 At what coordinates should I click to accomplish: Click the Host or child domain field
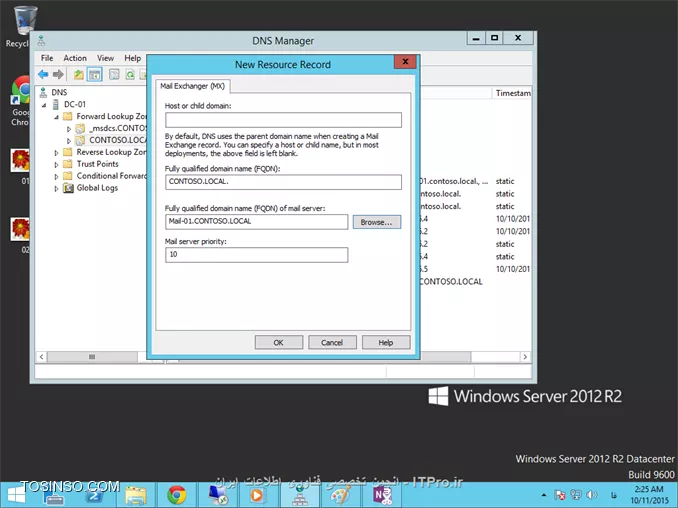(x=283, y=120)
